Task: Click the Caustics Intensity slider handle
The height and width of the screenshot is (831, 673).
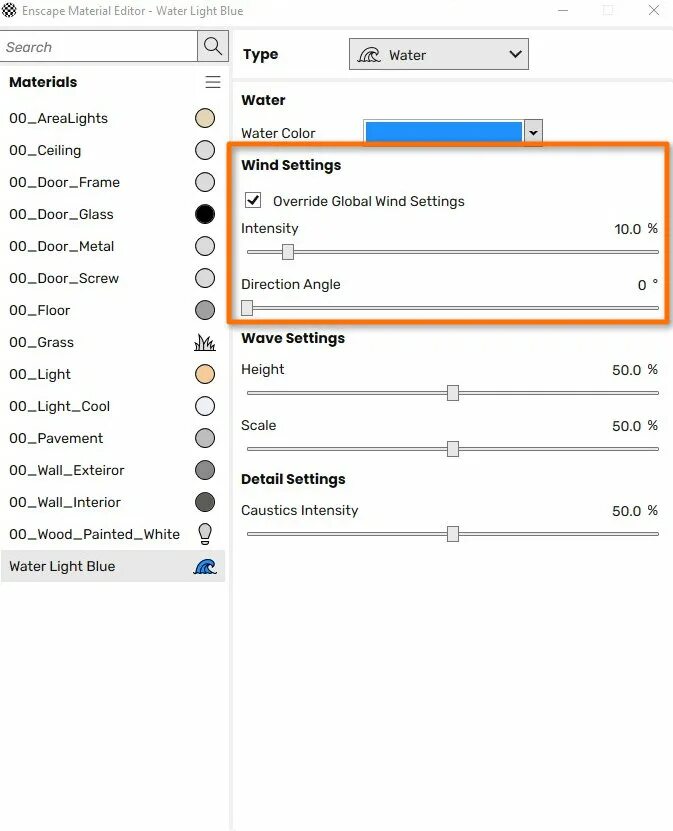Action: [453, 534]
